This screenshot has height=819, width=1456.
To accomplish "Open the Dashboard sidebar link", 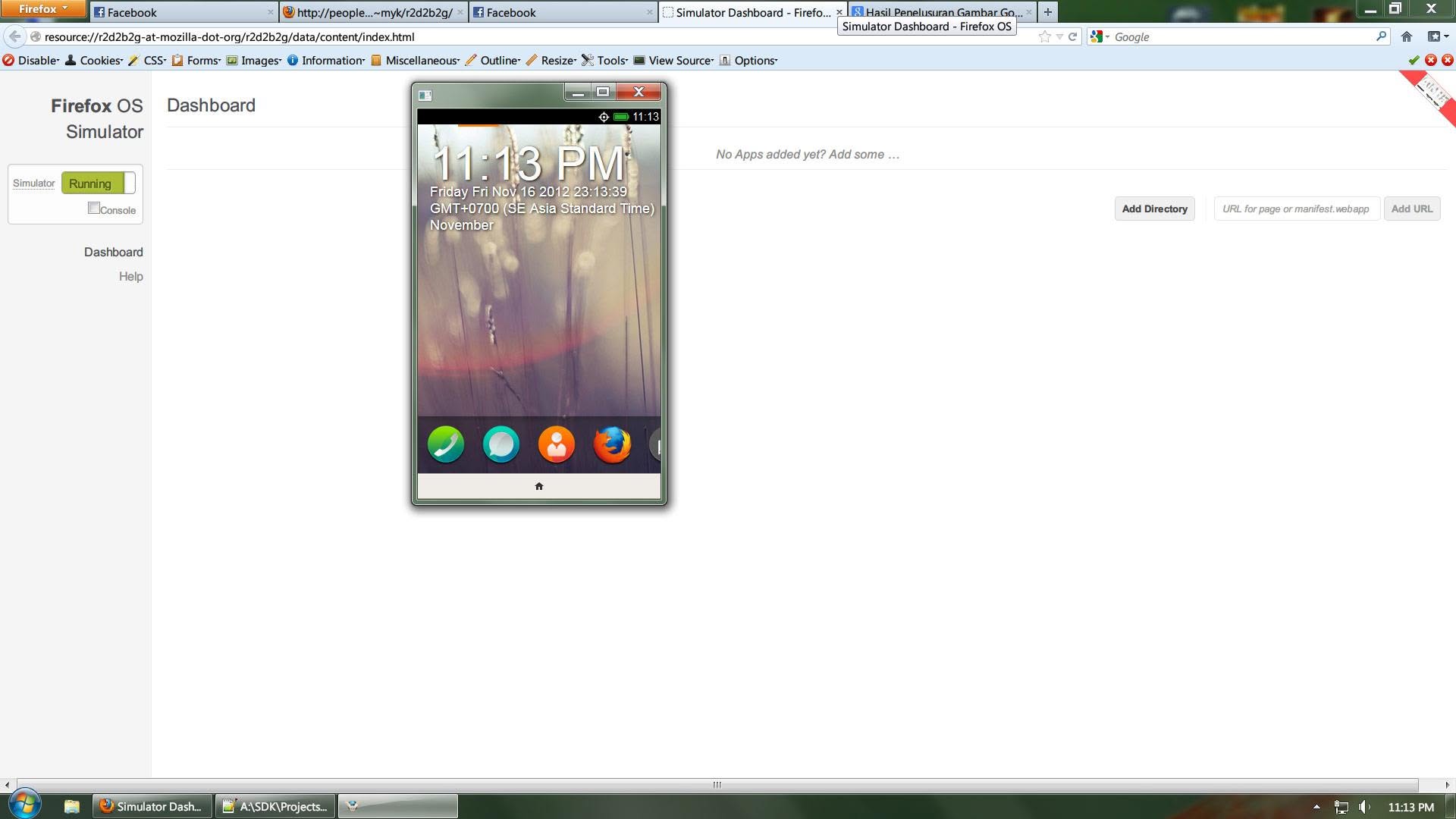I will click(x=113, y=252).
